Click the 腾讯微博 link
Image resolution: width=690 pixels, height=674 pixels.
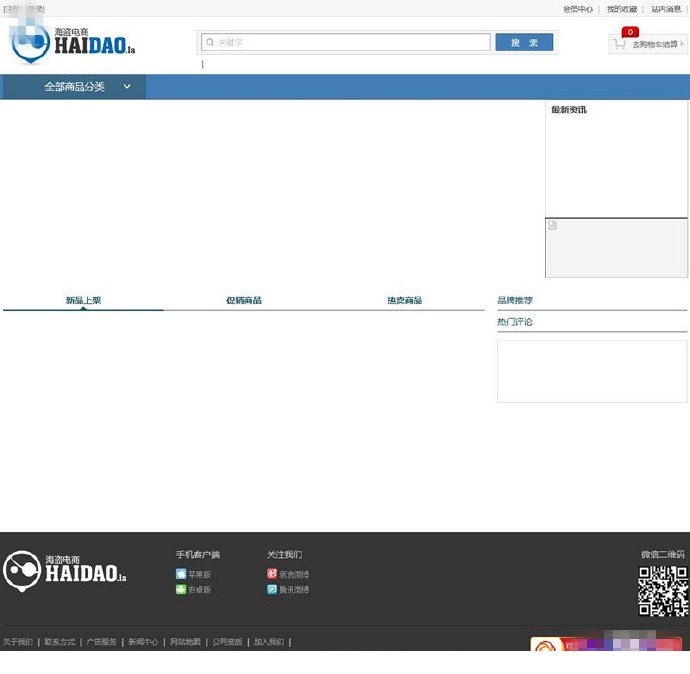294,590
